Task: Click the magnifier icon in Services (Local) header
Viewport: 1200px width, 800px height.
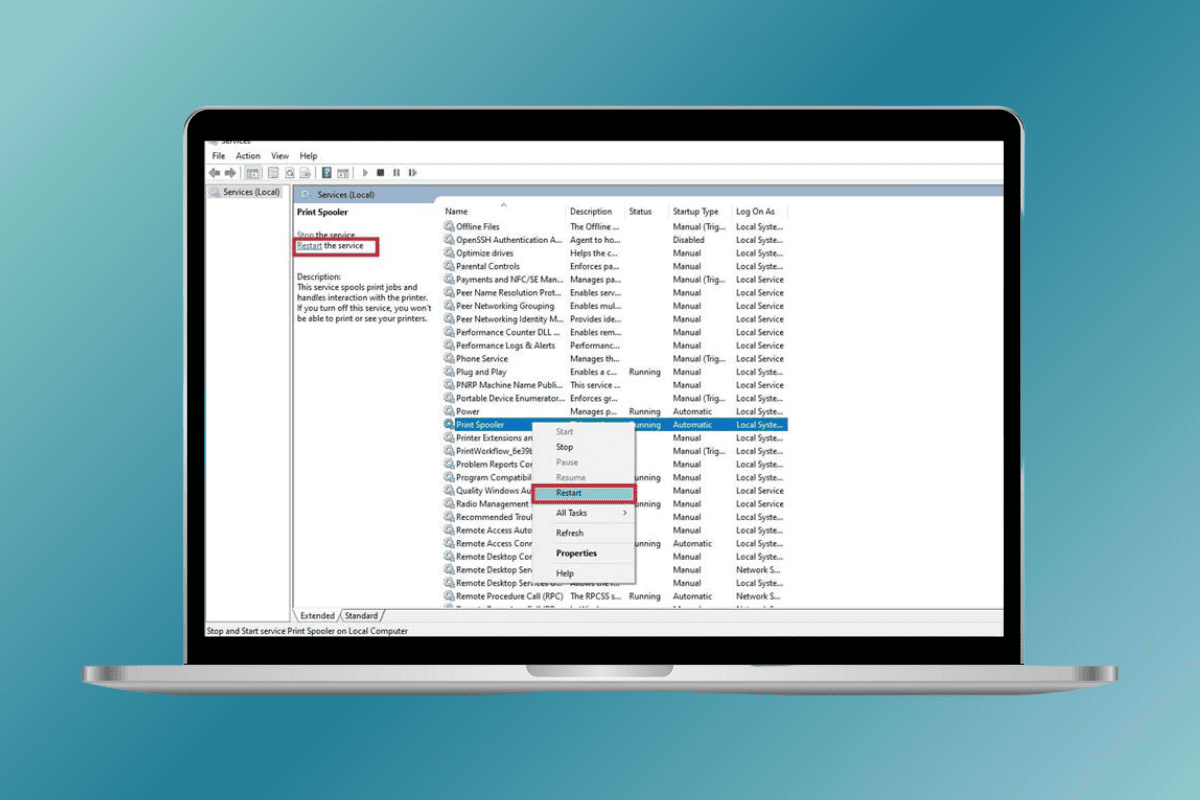Action: (305, 194)
